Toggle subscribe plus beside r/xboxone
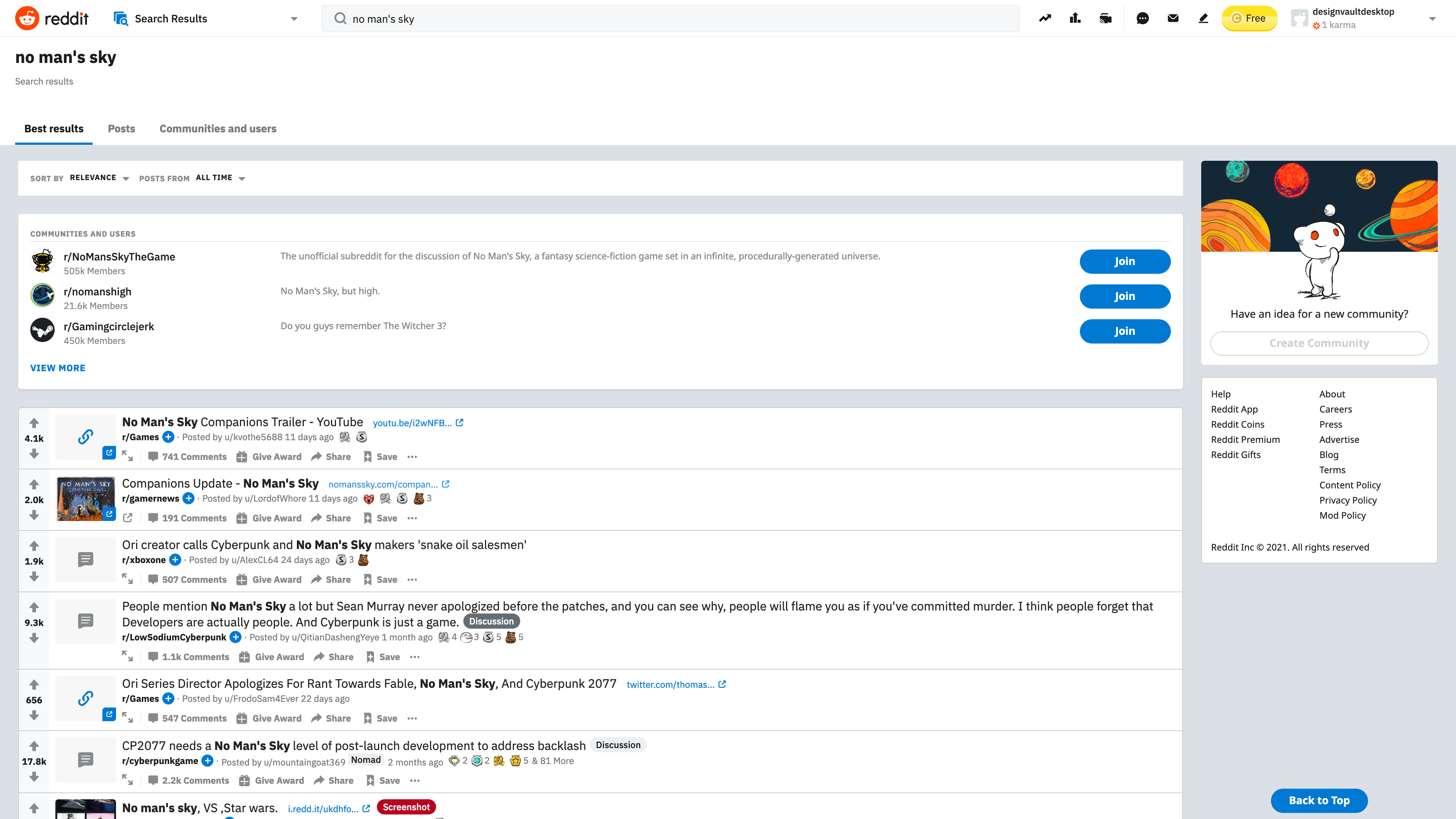The image size is (1456, 819). pyautogui.click(x=175, y=560)
